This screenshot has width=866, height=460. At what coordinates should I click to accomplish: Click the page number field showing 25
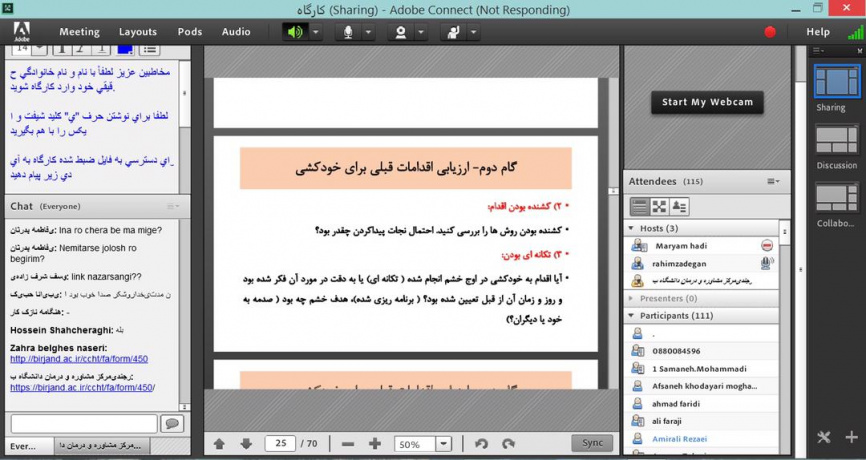pyautogui.click(x=281, y=443)
